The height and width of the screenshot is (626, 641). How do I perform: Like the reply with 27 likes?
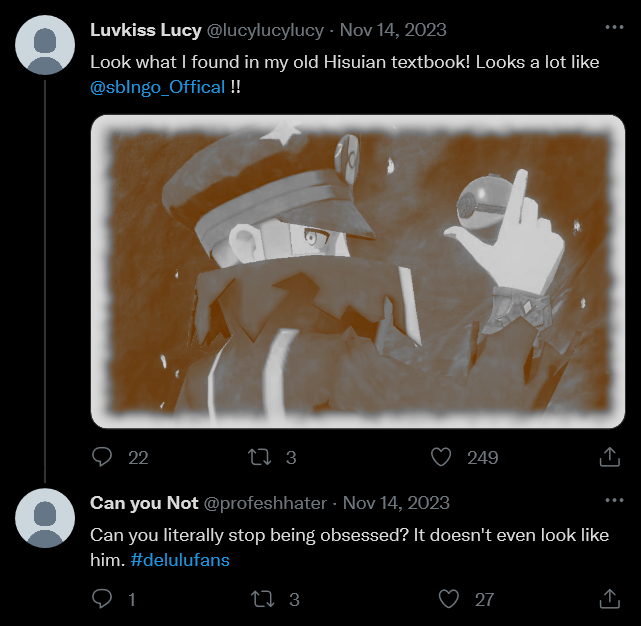450,599
